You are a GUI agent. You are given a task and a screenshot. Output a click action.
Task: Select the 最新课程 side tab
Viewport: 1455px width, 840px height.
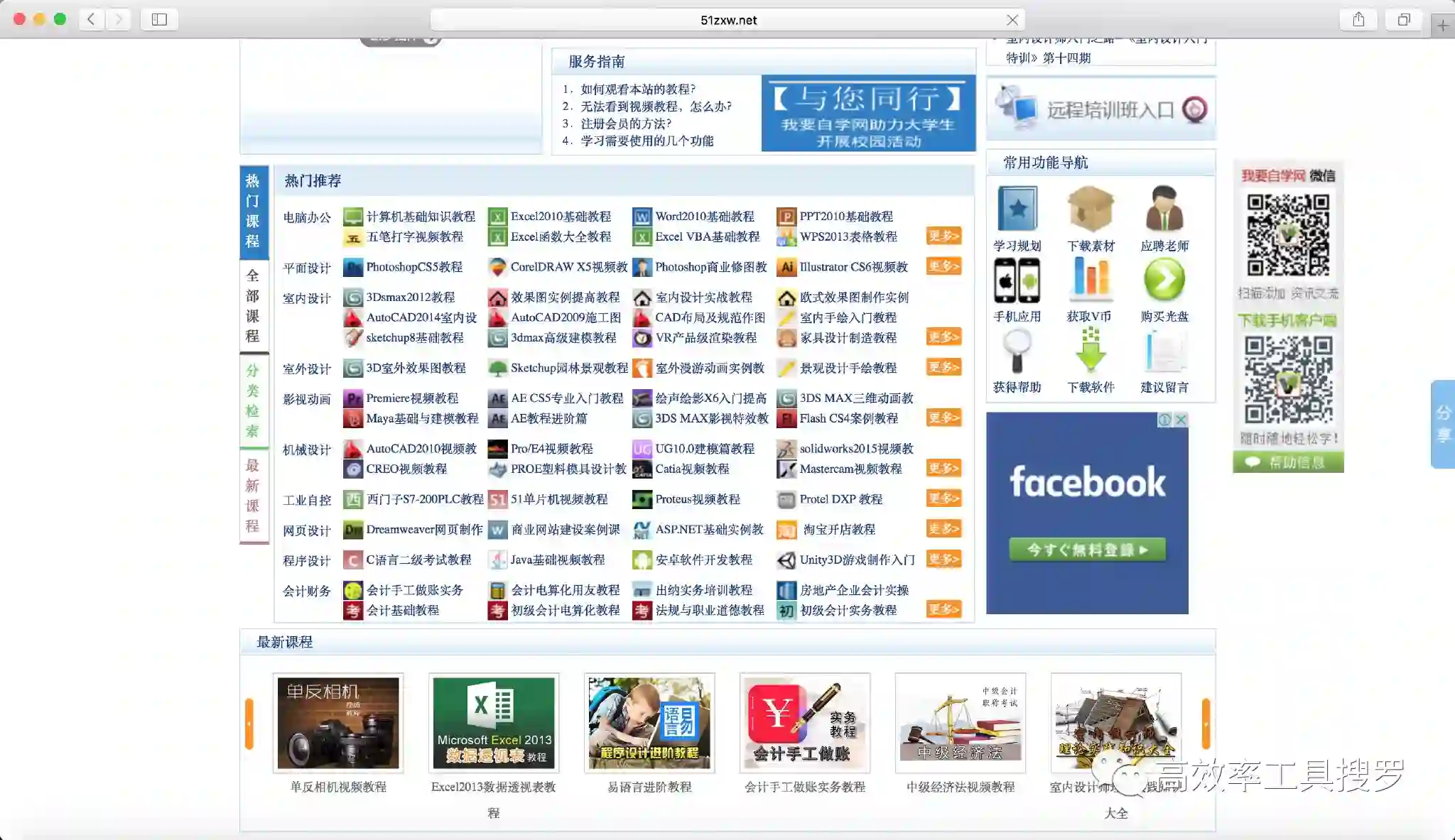(253, 496)
